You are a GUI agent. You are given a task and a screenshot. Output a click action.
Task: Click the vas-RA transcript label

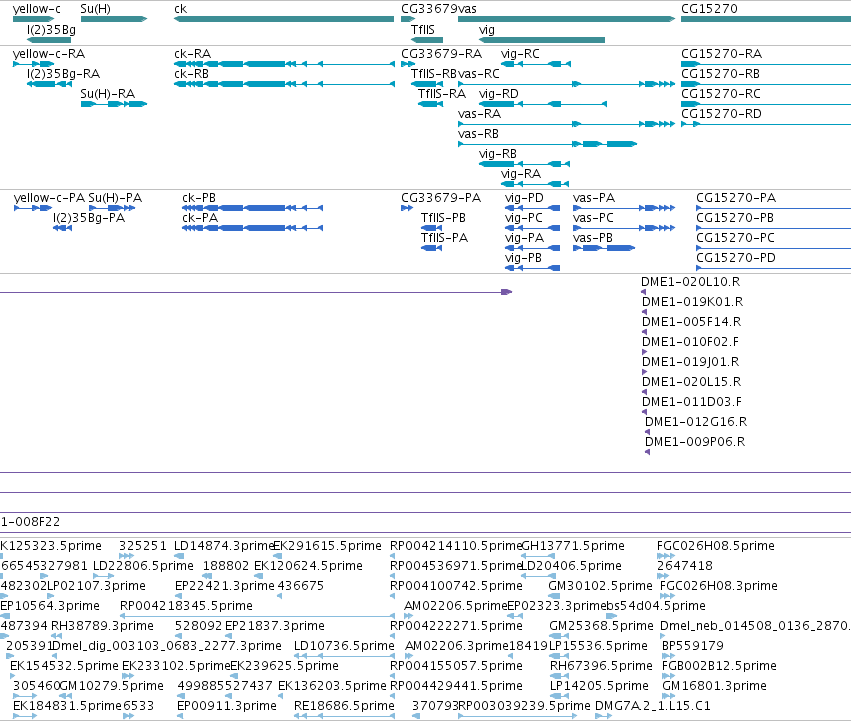click(479, 114)
